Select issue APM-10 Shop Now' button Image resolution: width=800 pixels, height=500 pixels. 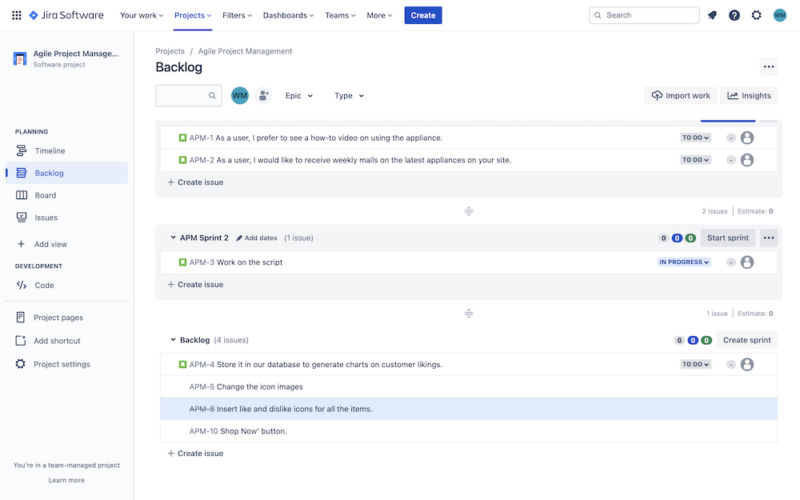coord(468,431)
